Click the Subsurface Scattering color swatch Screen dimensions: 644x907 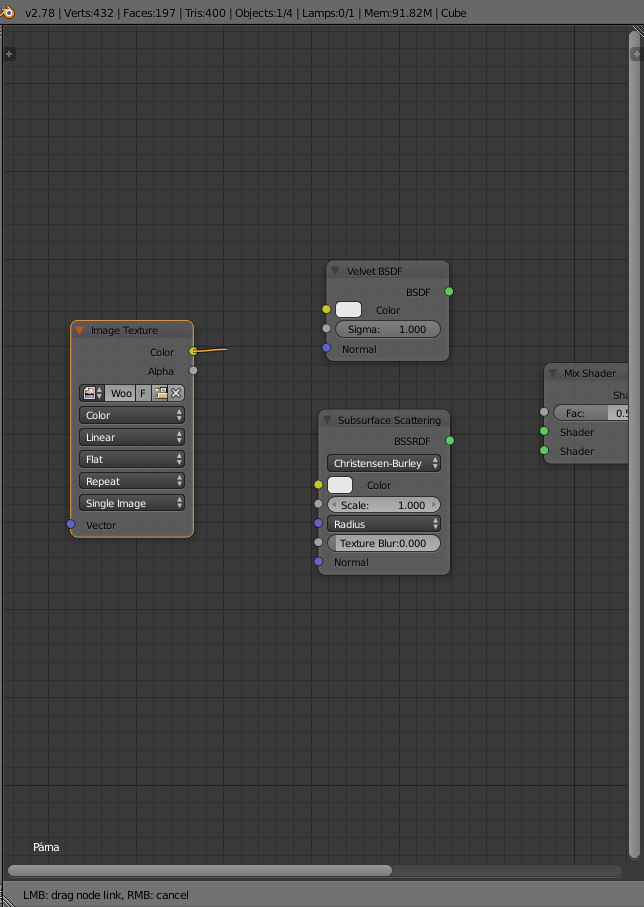(x=340, y=485)
